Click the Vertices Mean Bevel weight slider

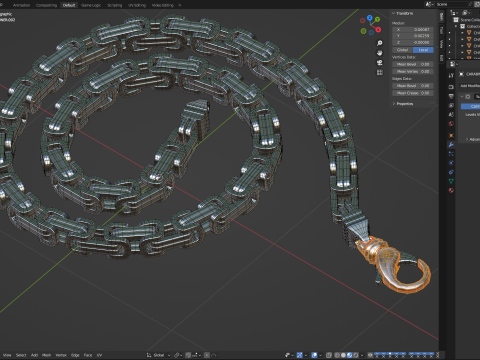tap(413, 64)
